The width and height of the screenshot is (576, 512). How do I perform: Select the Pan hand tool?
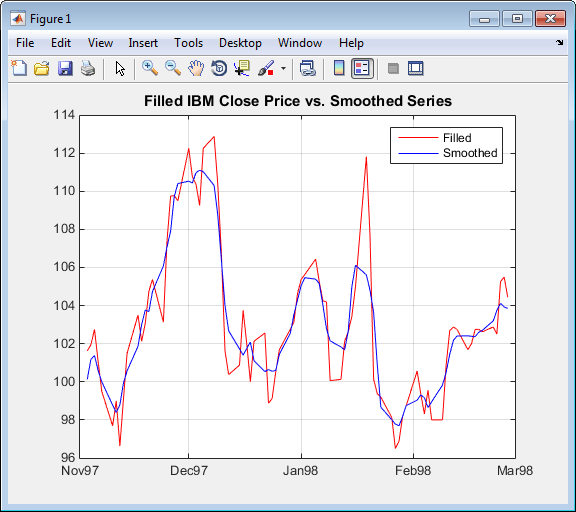click(x=196, y=68)
